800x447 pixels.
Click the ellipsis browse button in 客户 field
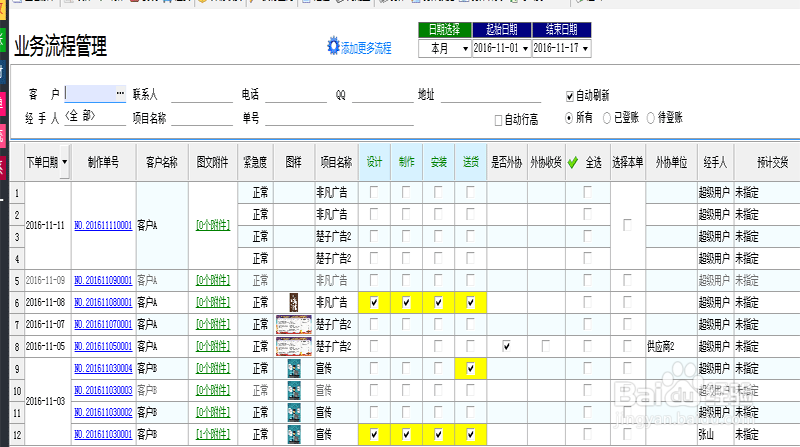120,93
